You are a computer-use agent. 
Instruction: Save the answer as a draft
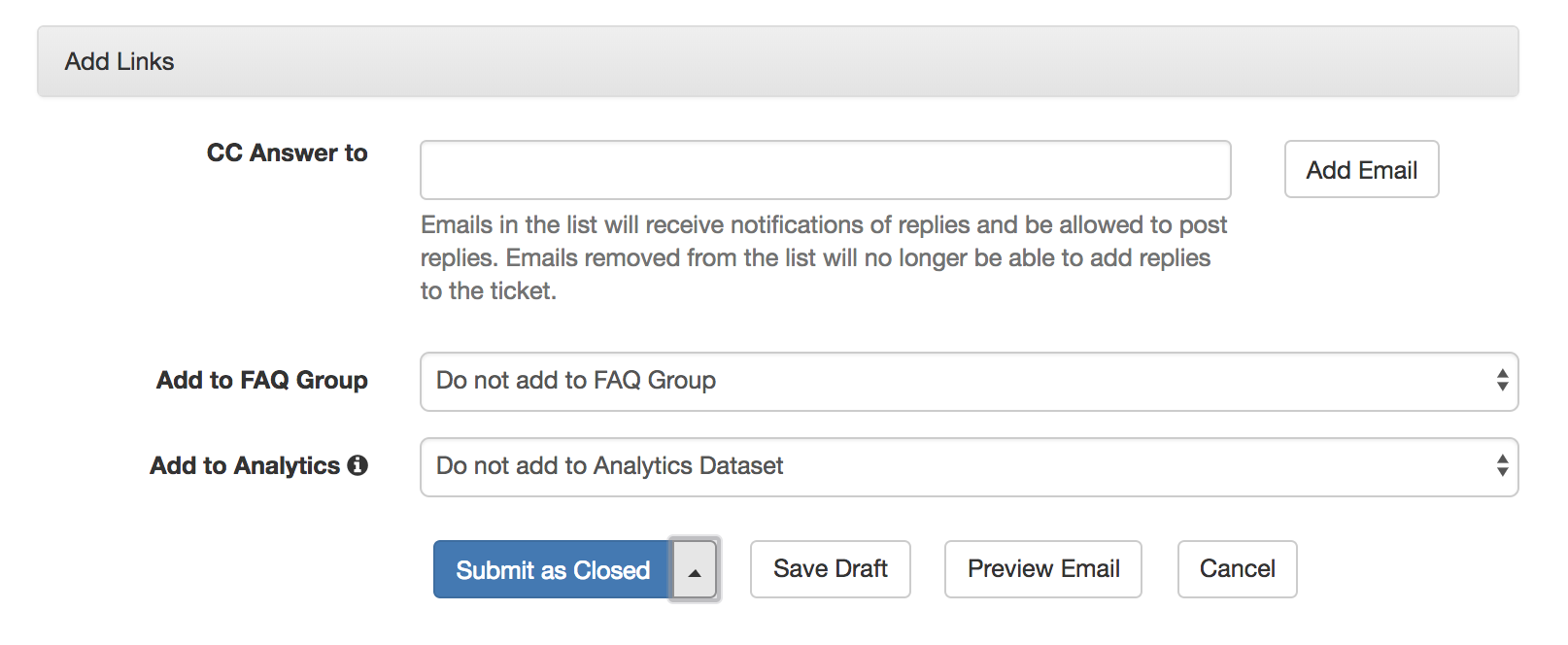coord(830,569)
